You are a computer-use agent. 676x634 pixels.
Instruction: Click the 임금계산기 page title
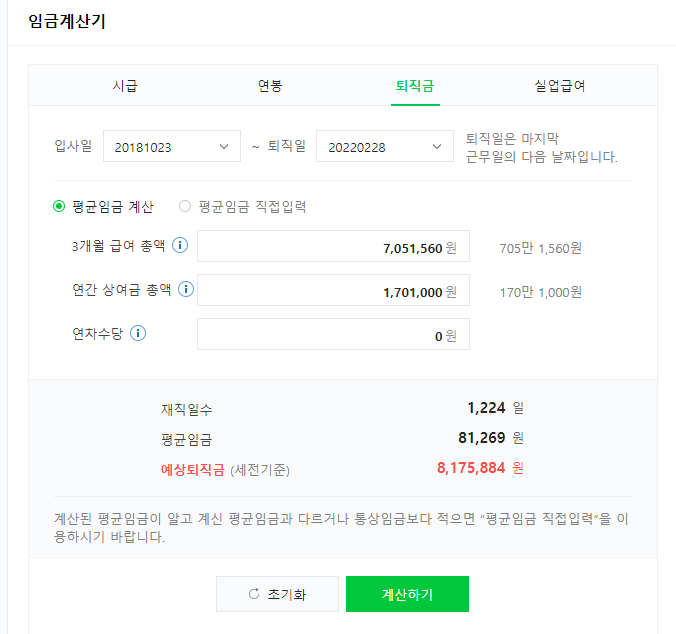(x=67, y=22)
